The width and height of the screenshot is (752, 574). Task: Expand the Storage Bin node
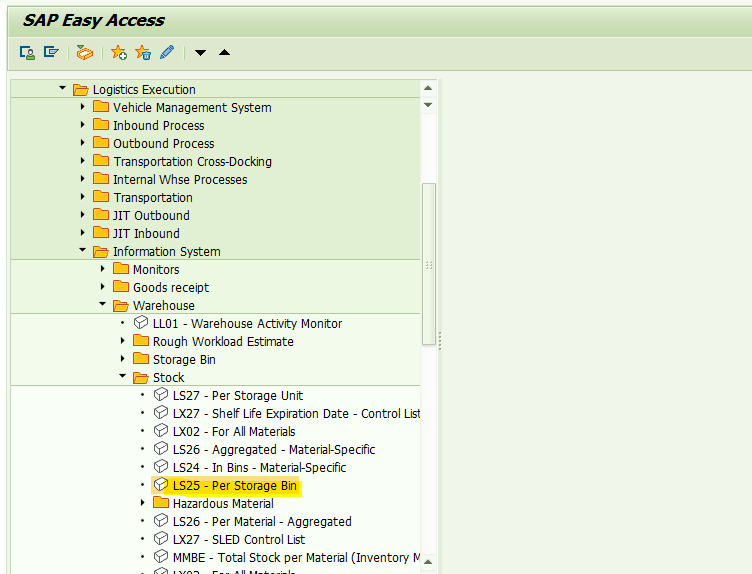pyautogui.click(x=123, y=359)
